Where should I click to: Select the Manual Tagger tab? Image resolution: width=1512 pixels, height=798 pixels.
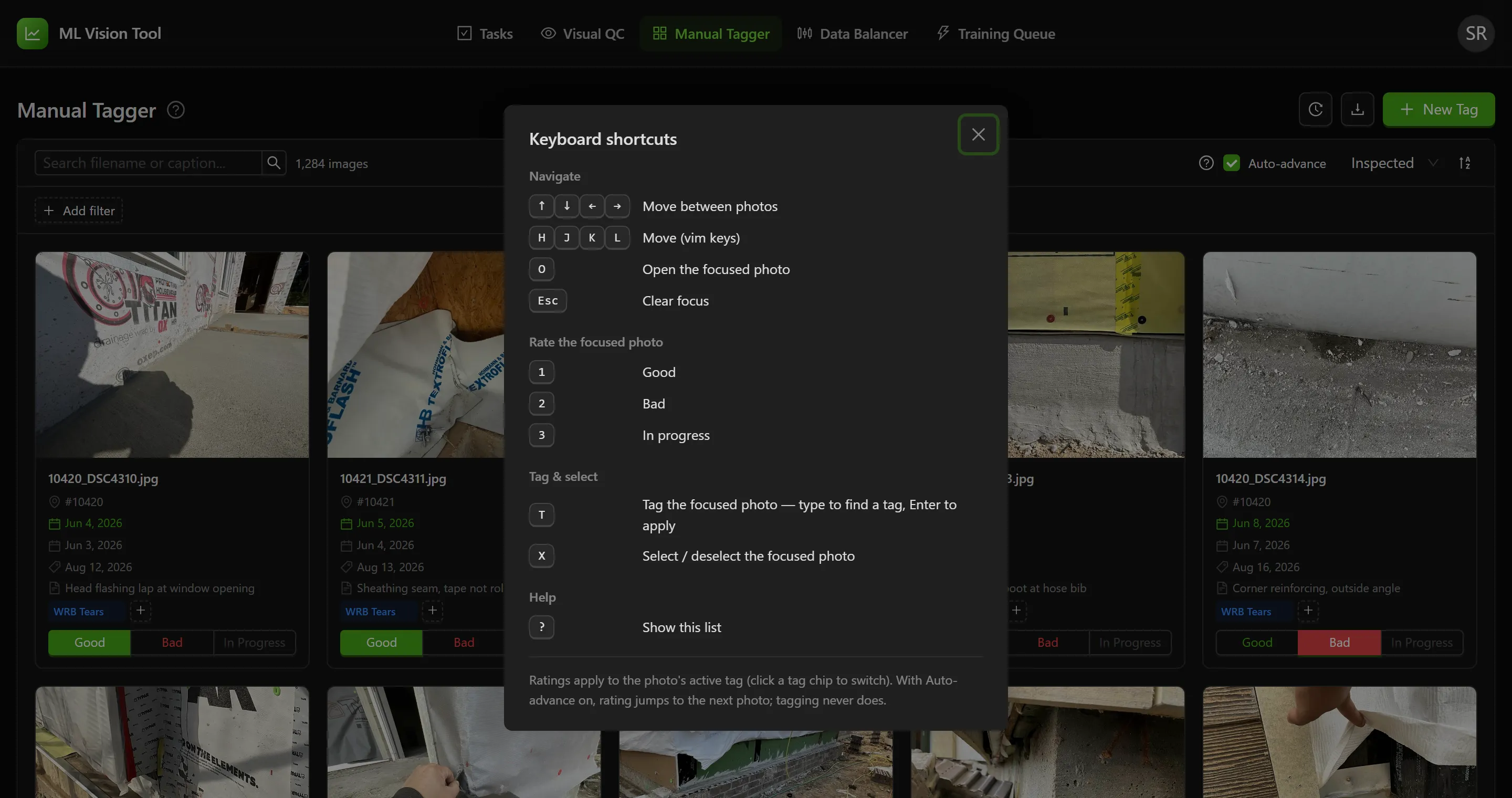[710, 34]
